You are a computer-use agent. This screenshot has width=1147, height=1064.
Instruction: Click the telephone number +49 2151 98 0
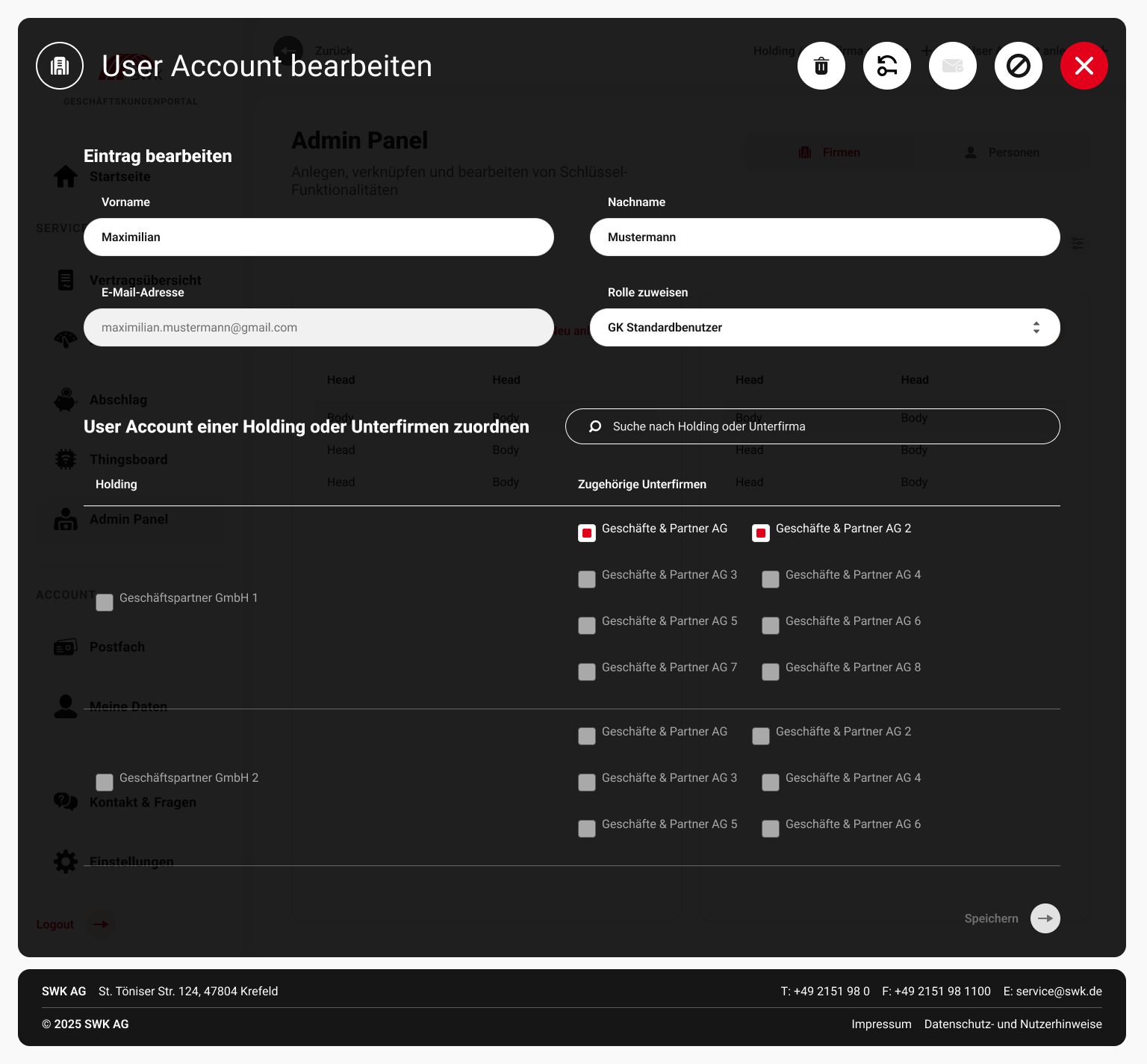click(831, 991)
